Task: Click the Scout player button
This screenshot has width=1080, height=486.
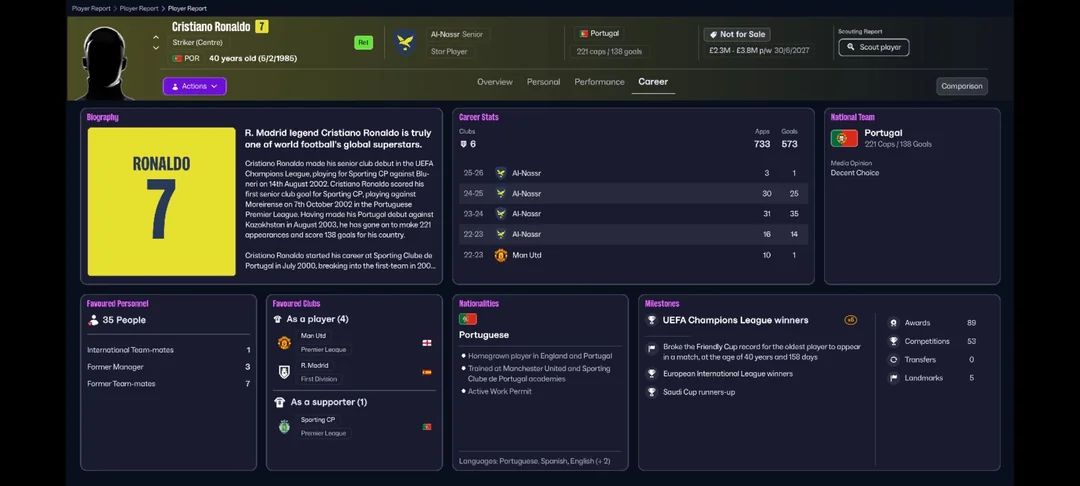Action: tap(873, 47)
